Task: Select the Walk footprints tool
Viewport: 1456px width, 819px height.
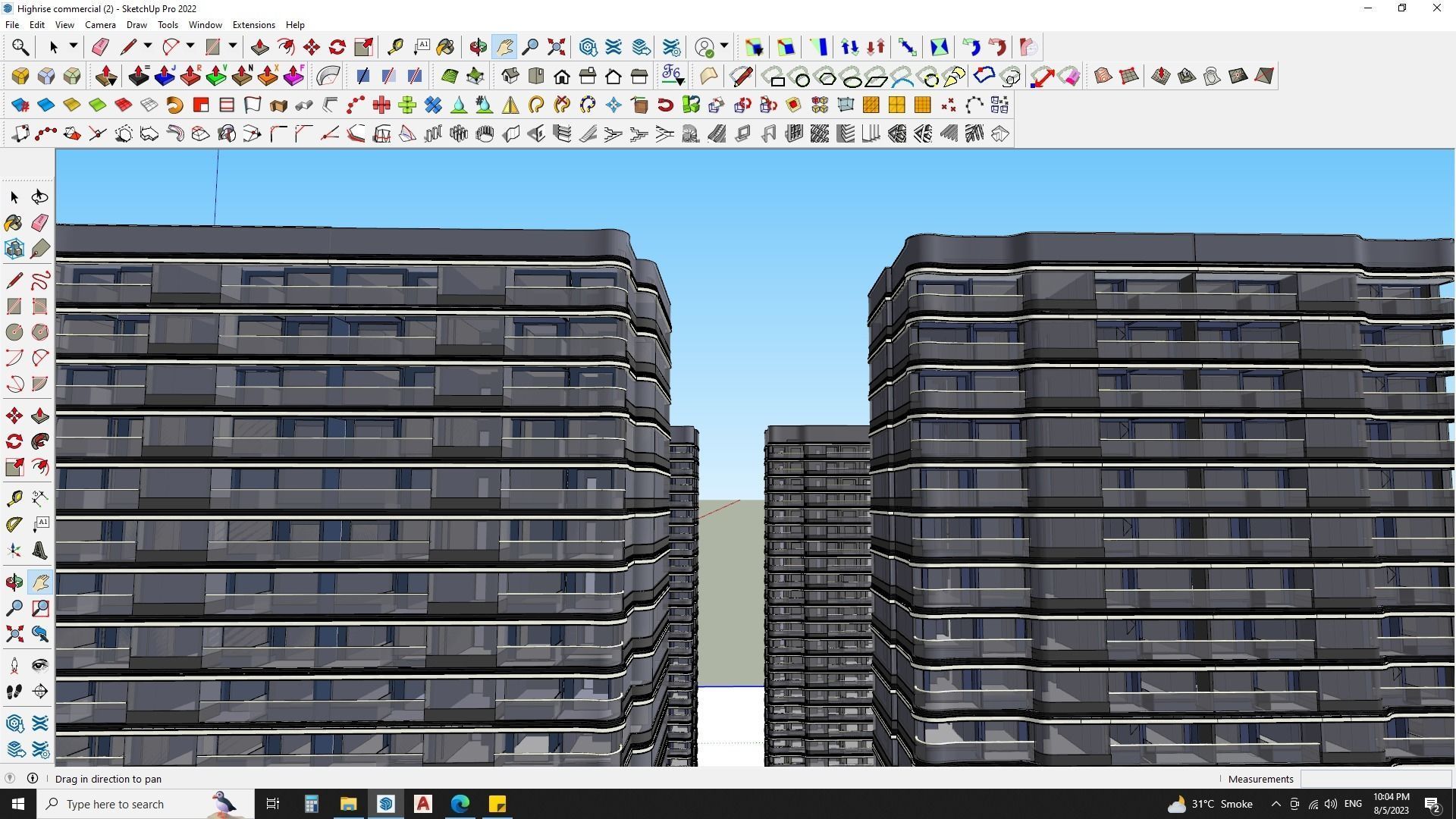Action: 14,692
